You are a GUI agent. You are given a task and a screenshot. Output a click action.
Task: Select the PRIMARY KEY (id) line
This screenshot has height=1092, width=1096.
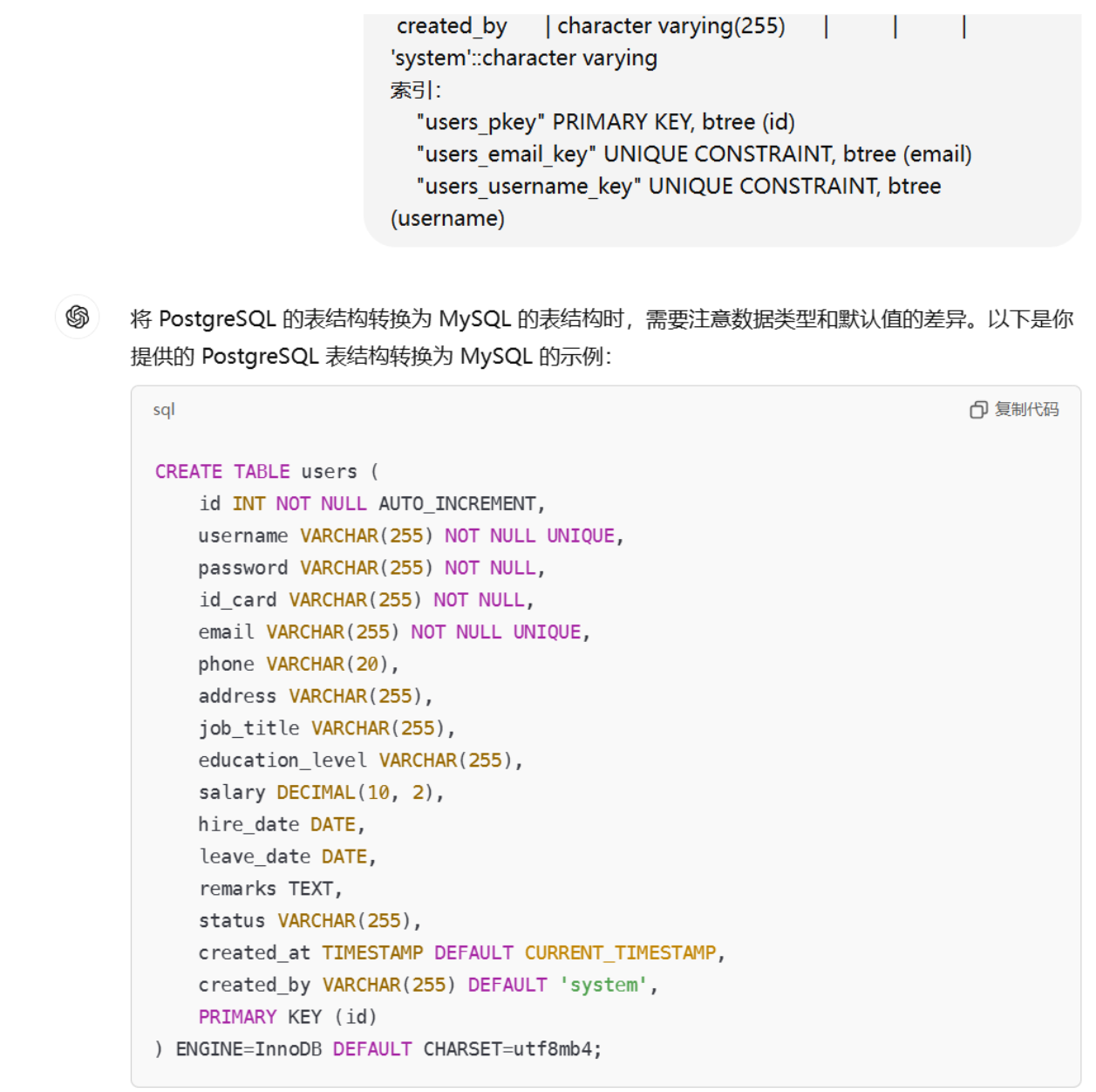pos(288,1016)
